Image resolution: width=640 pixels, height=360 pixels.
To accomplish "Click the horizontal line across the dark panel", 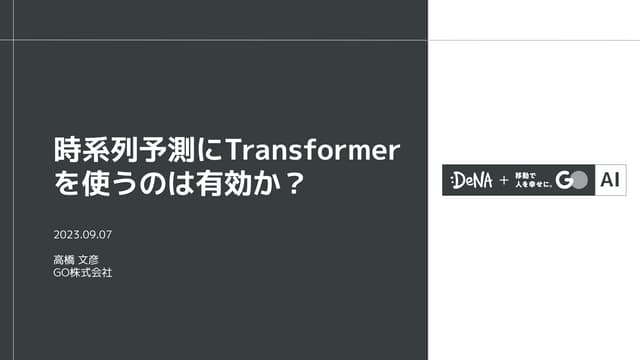I will tap(214, 40).
